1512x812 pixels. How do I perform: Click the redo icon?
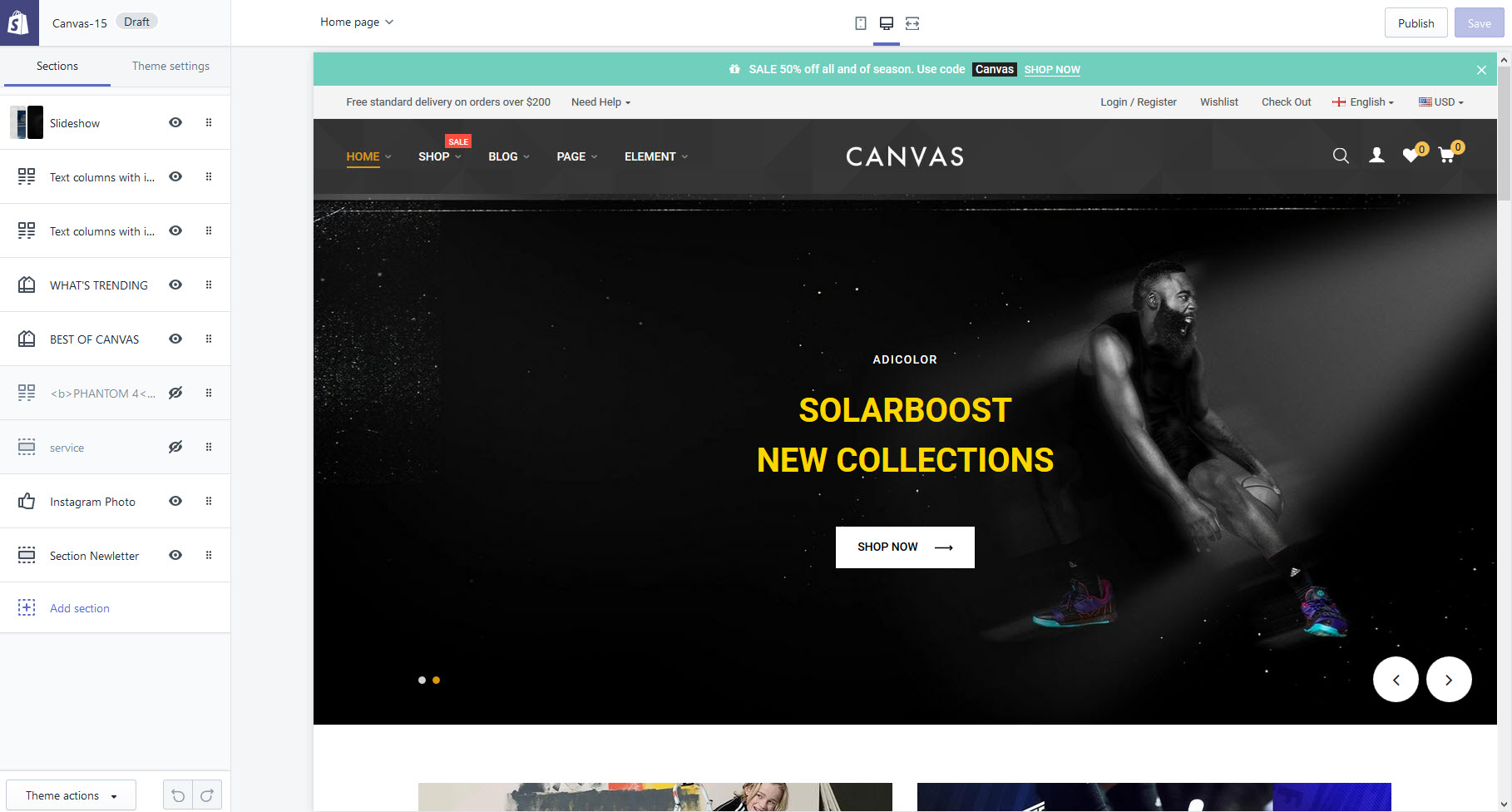pos(207,795)
